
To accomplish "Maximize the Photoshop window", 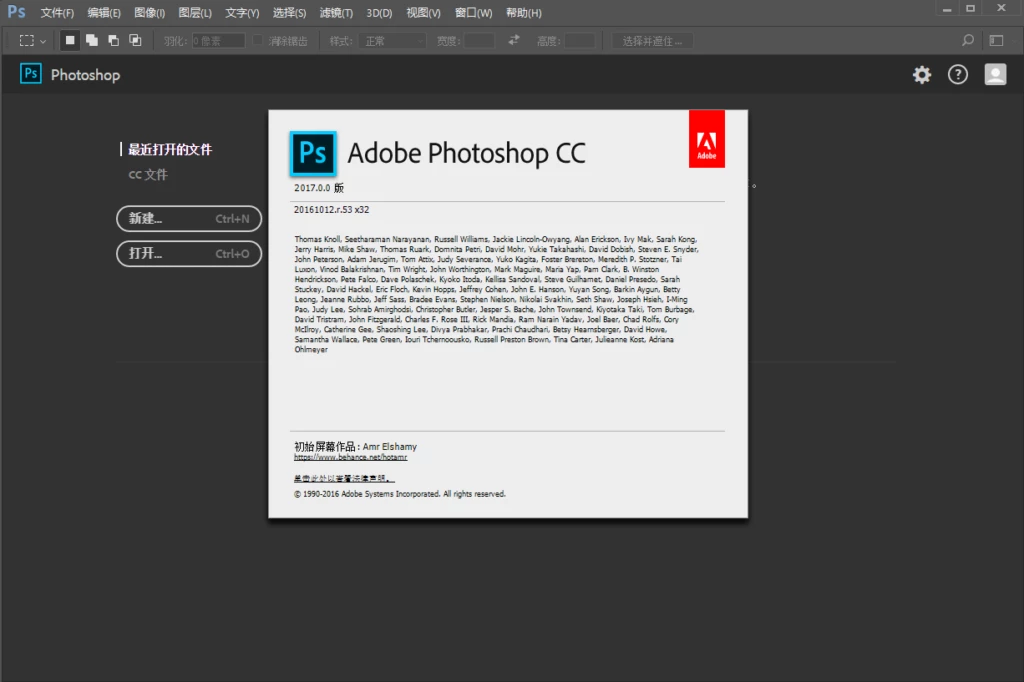I will pyautogui.click(x=970, y=8).
